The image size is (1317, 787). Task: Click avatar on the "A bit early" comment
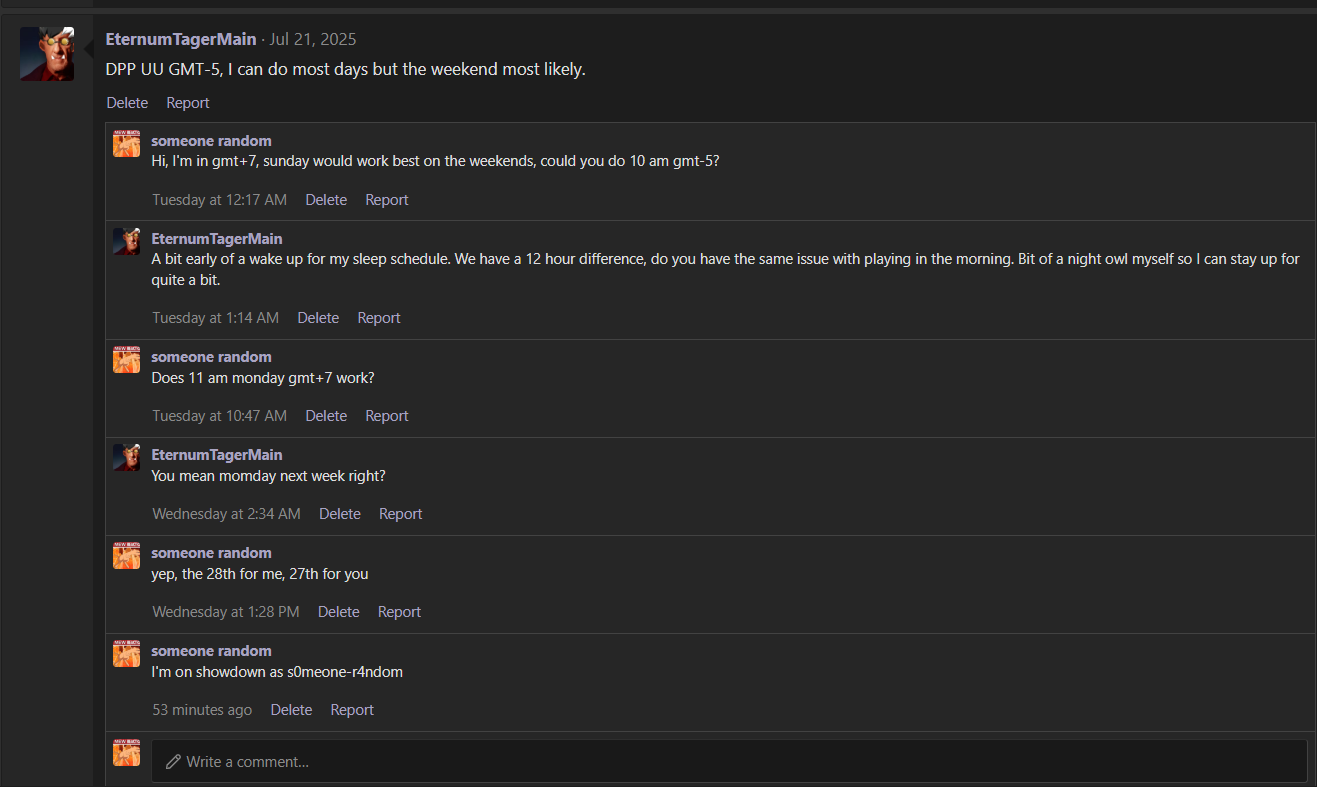tap(126, 242)
